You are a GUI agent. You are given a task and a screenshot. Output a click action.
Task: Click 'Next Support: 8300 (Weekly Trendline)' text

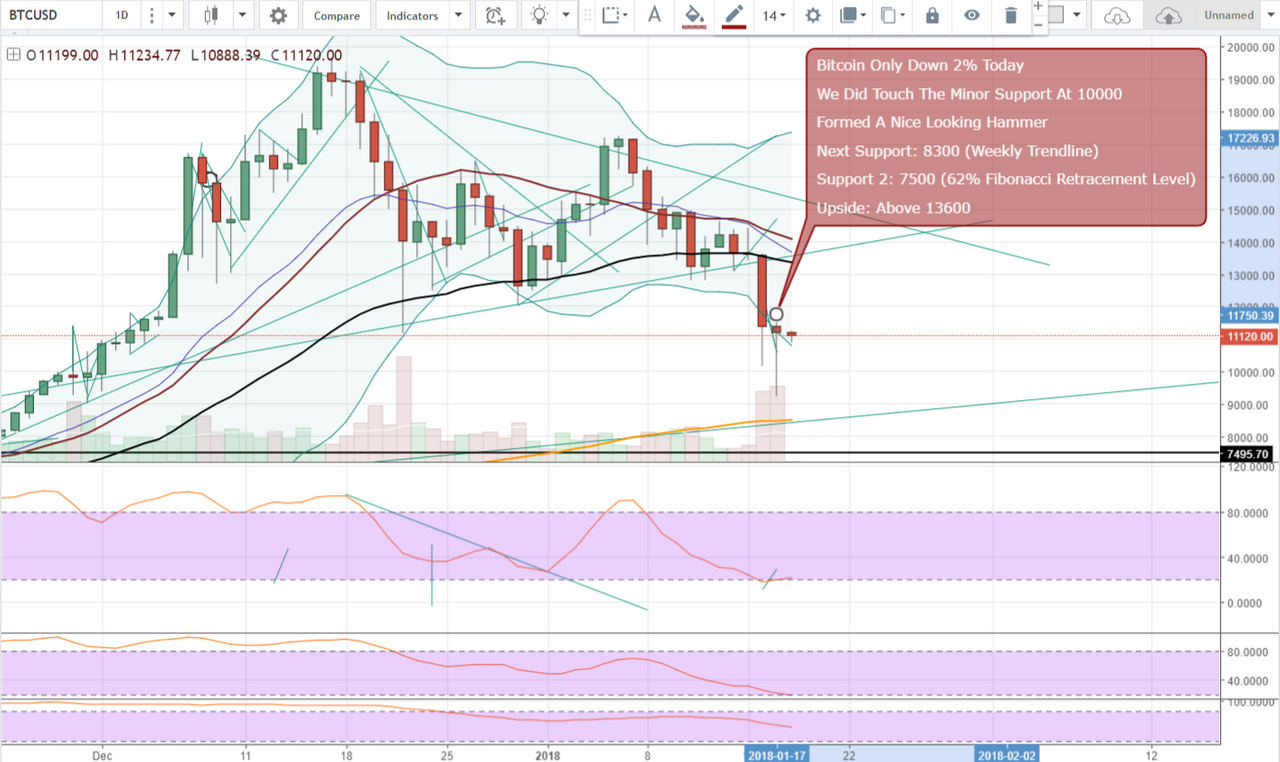(x=957, y=151)
